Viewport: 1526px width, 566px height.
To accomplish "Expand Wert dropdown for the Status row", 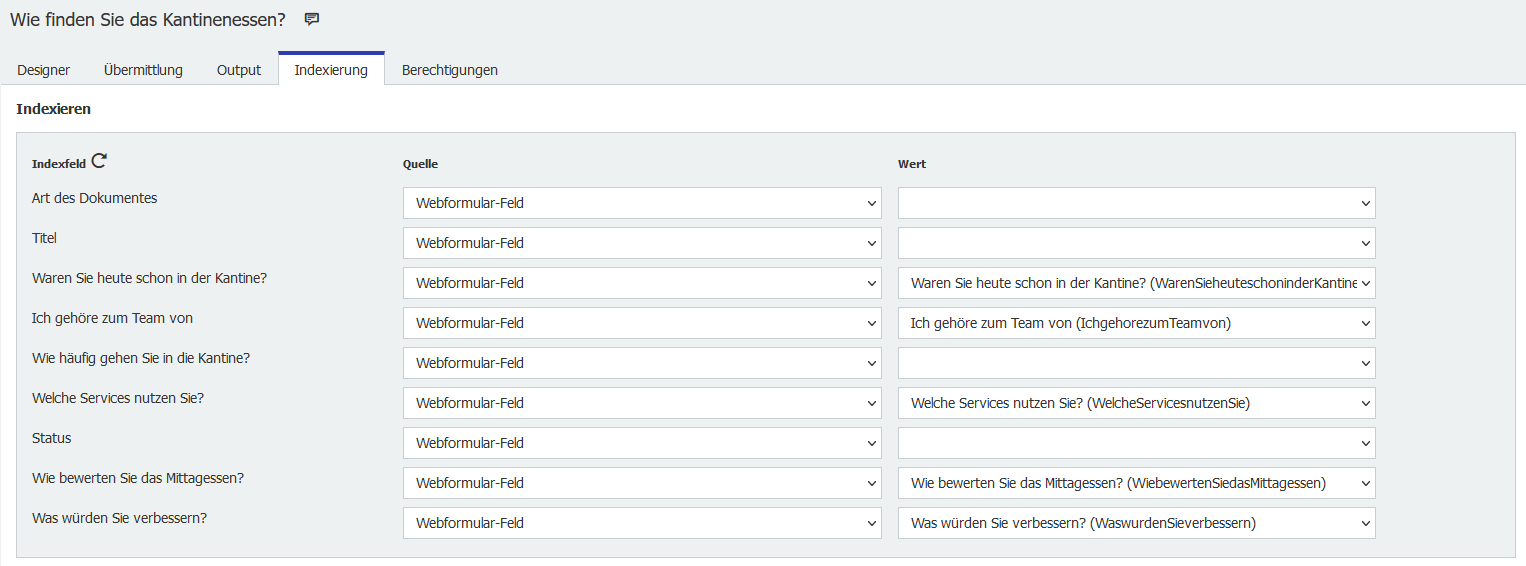I will [1136, 443].
